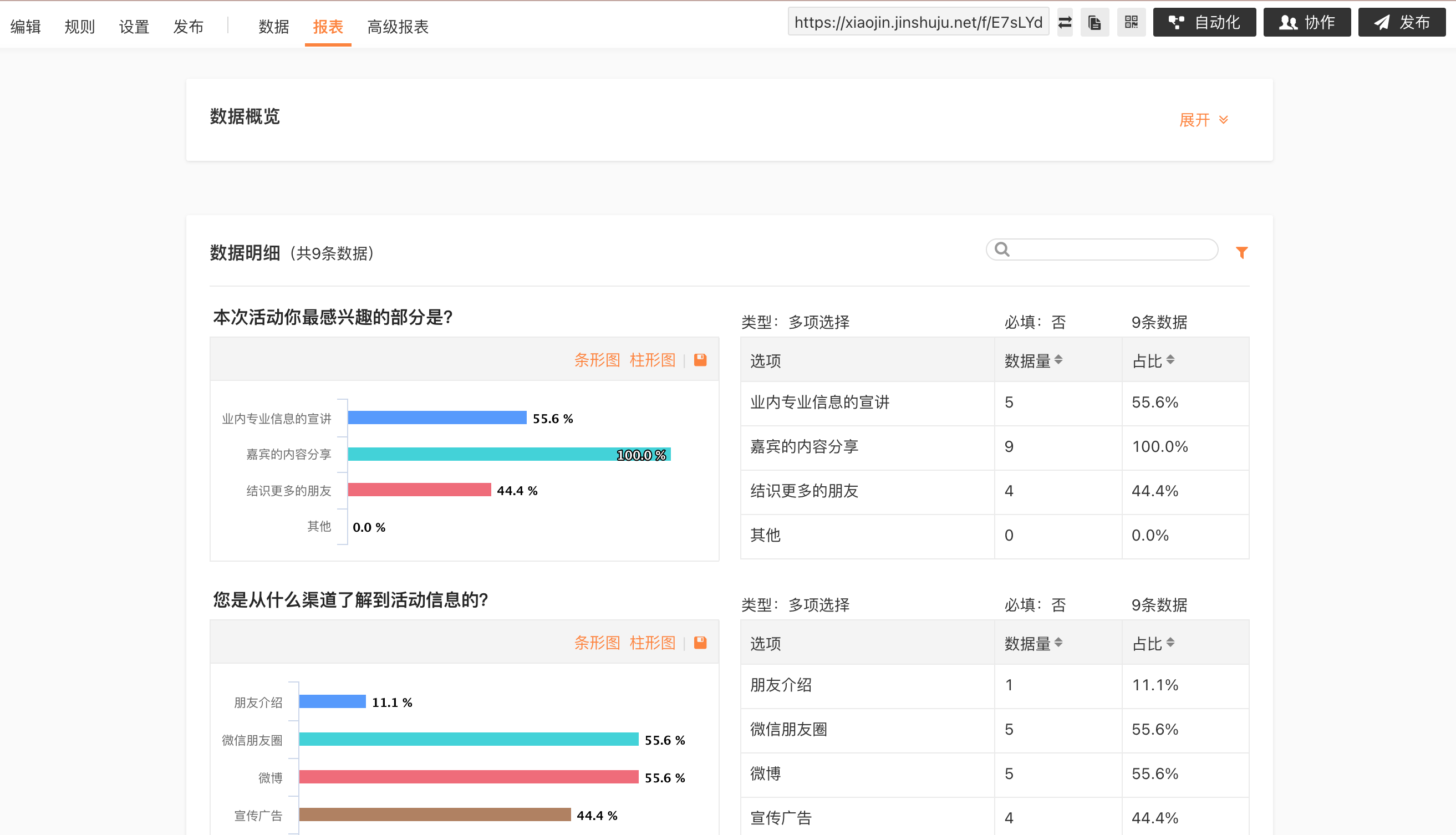
Task: Click the dark 发布 publish button
Action: (x=1402, y=22)
